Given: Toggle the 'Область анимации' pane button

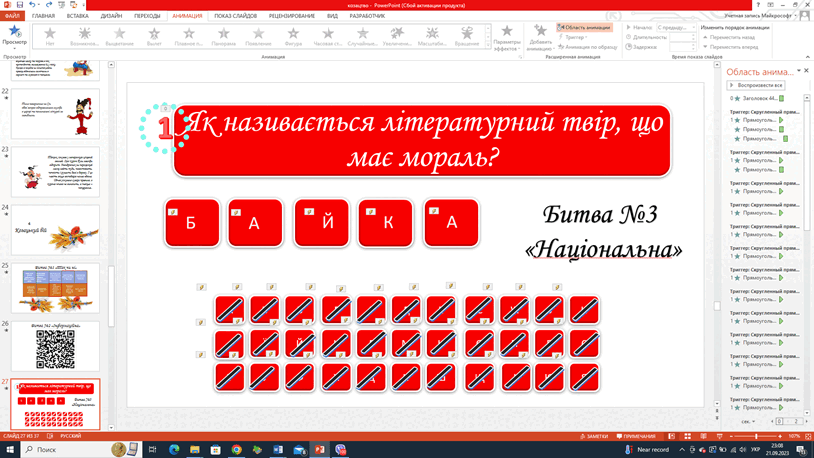Looking at the screenshot, I should tap(584, 28).
